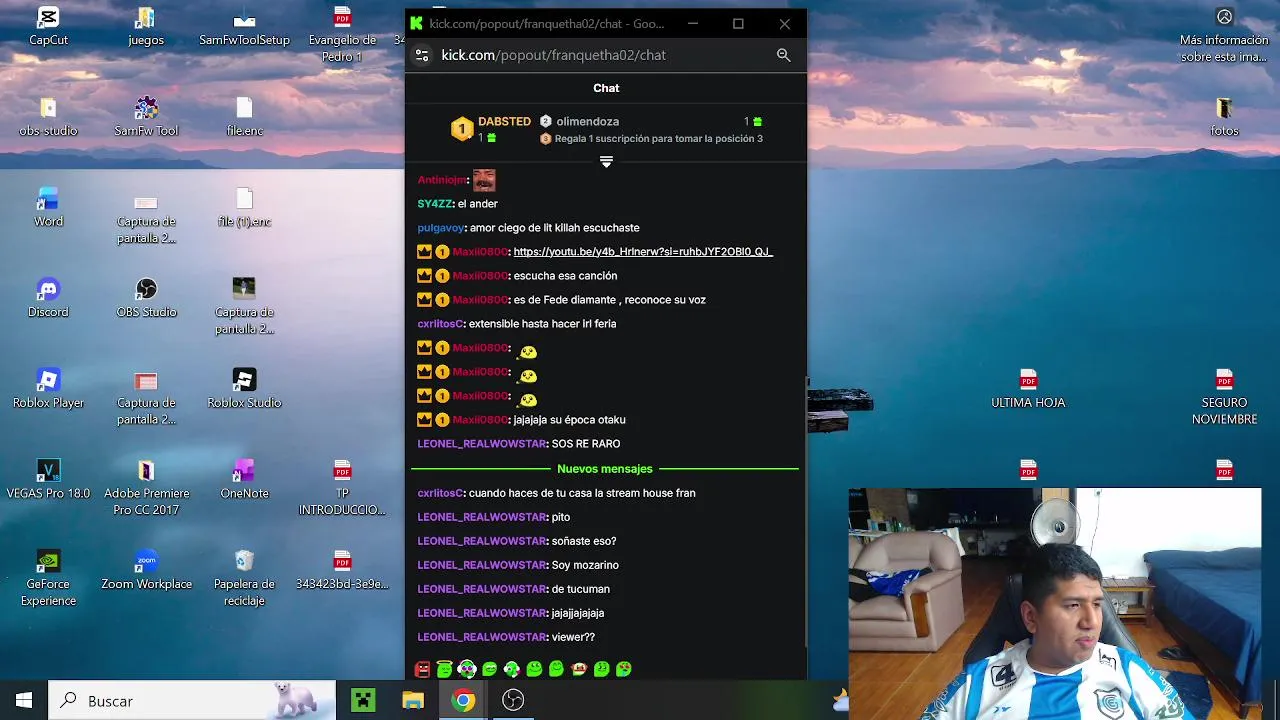Open the OneNote desktop shortcut
The width and height of the screenshot is (1280, 720).
pyautogui.click(x=244, y=479)
